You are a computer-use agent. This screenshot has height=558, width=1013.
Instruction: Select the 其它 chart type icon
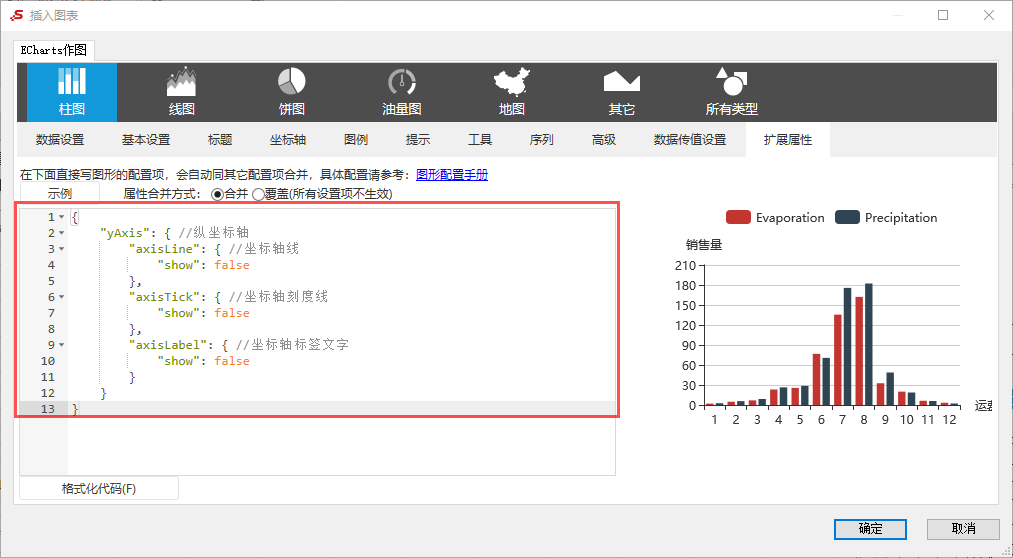pyautogui.click(x=621, y=92)
